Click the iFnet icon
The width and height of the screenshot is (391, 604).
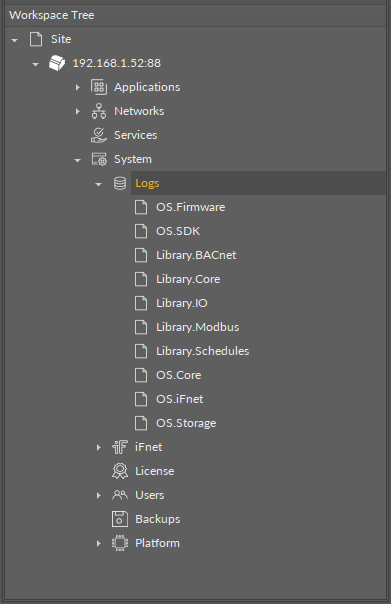point(120,447)
